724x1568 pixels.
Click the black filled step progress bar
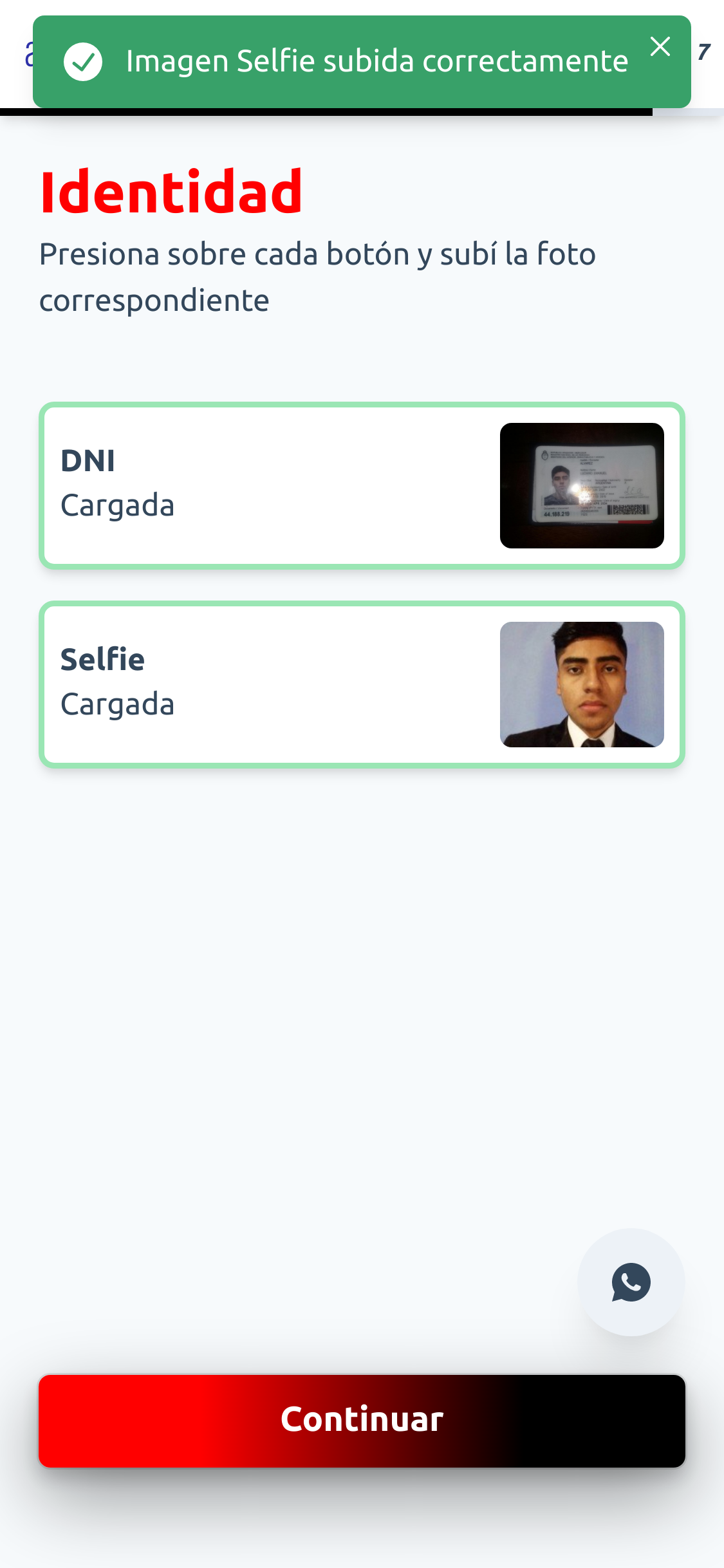(x=326, y=112)
